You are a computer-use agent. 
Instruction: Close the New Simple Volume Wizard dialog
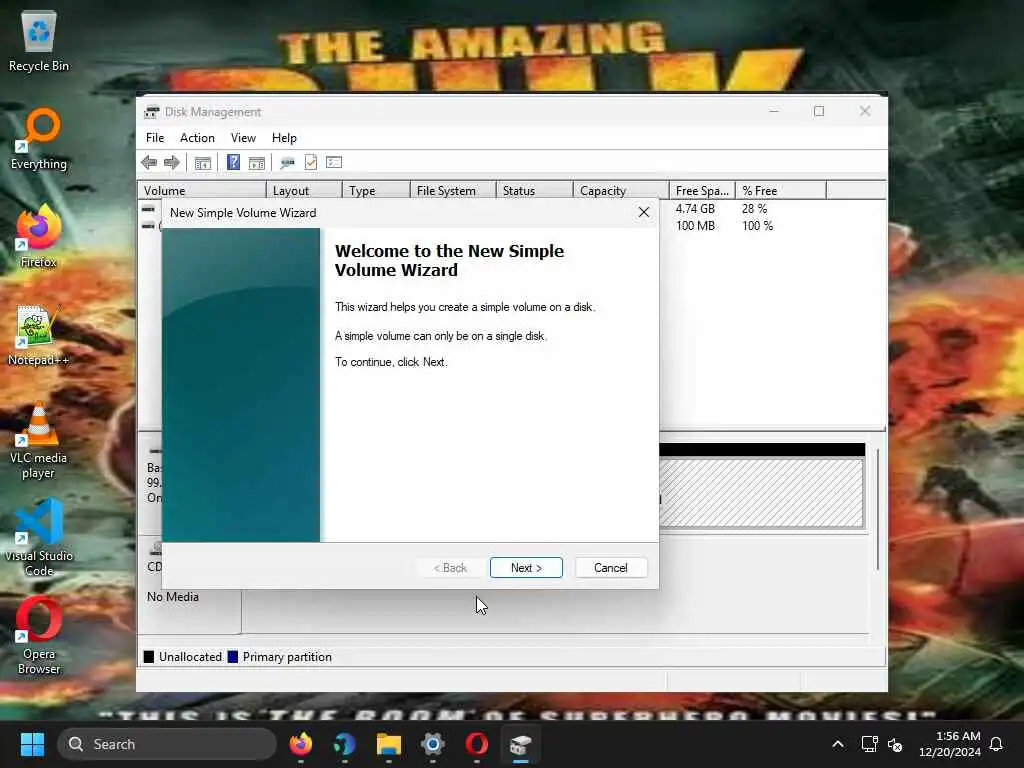643,212
